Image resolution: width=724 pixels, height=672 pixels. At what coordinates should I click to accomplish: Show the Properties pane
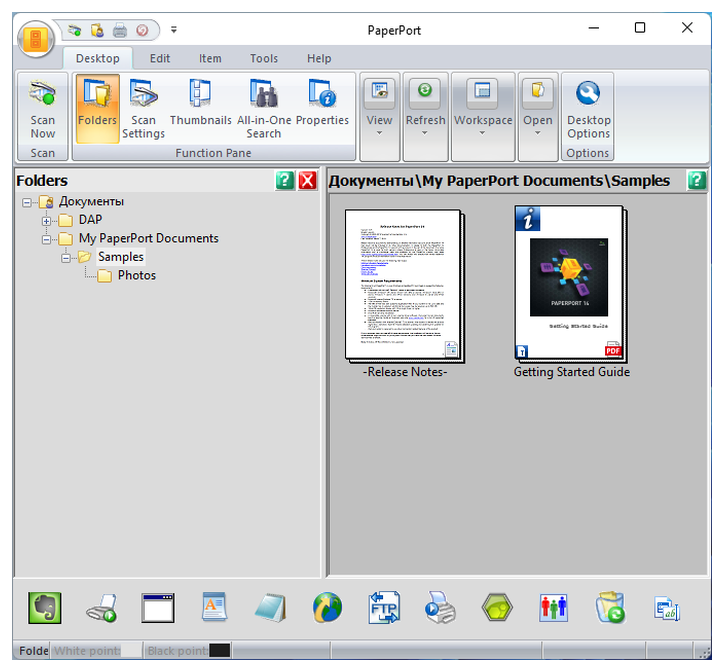[x=322, y=109]
